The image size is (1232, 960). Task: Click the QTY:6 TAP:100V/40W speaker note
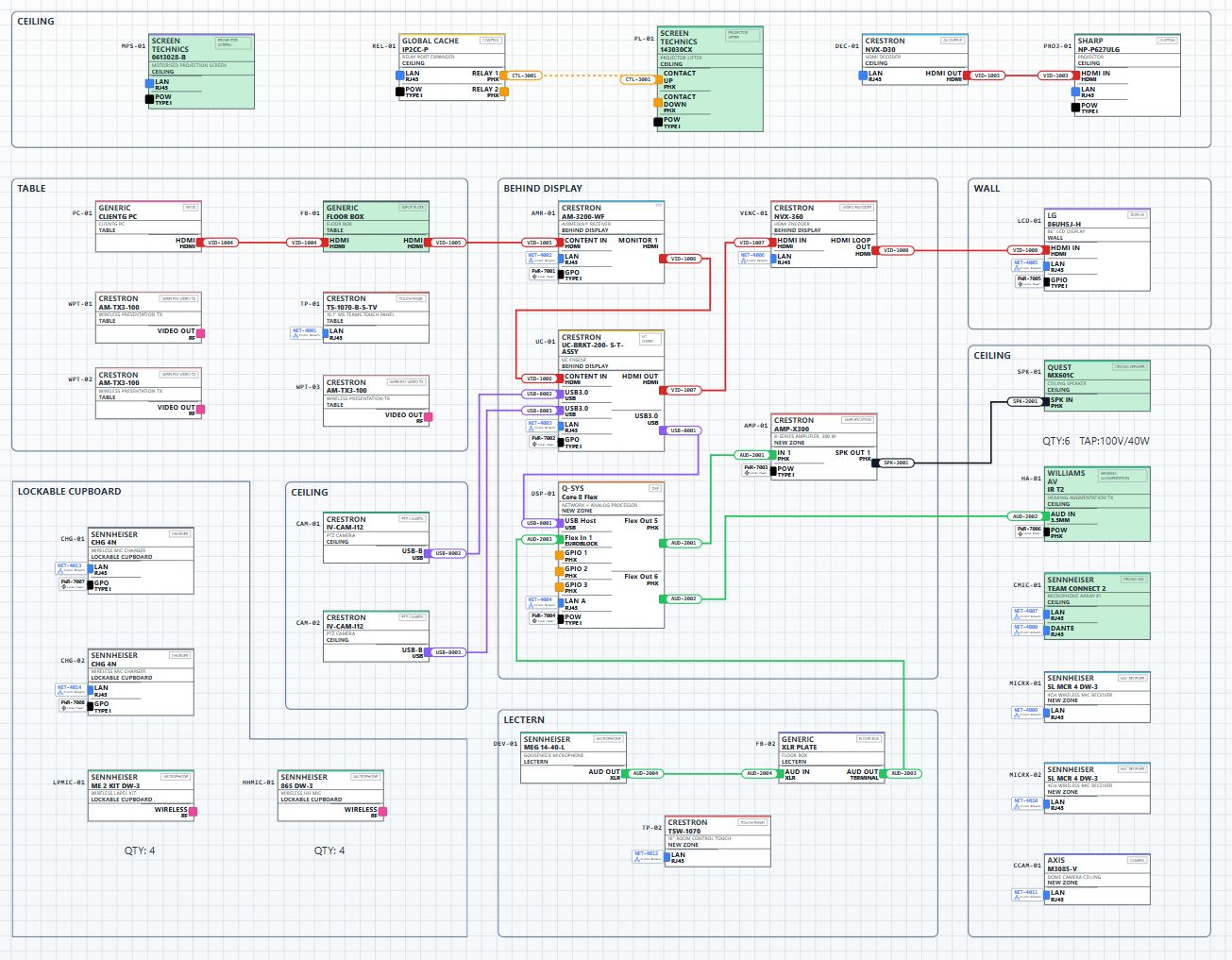click(x=1095, y=441)
